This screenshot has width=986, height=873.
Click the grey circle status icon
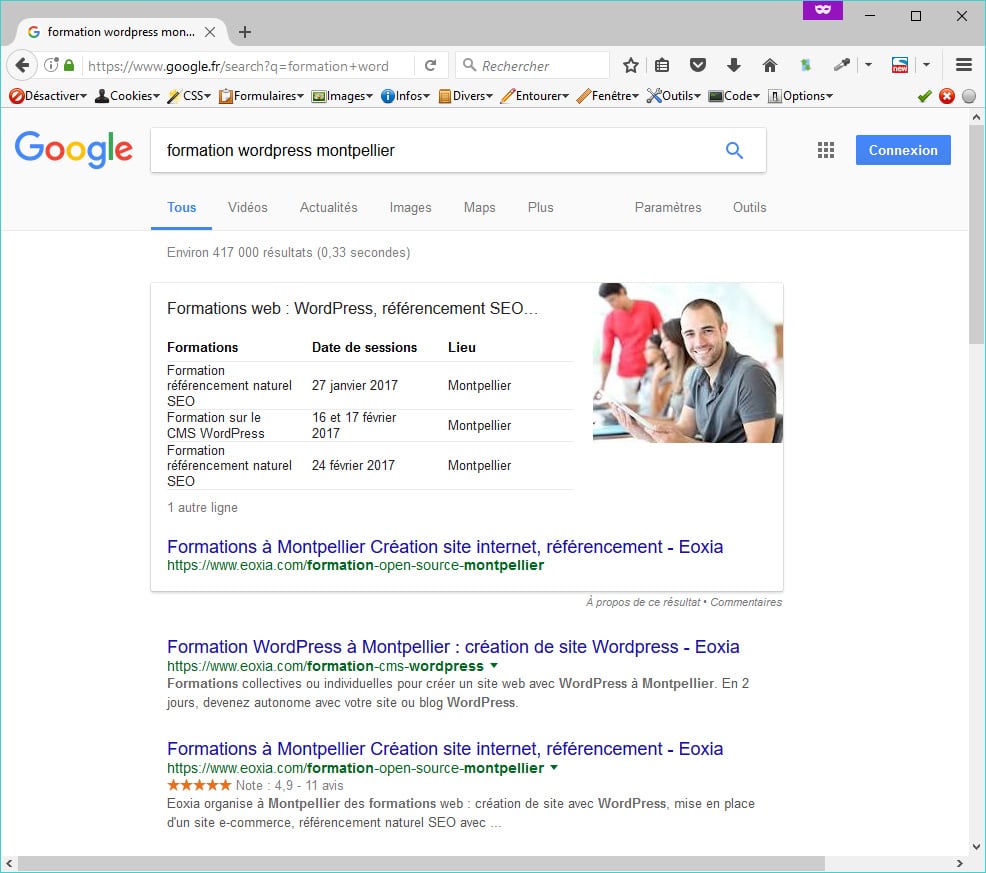pyautogui.click(x=969, y=96)
